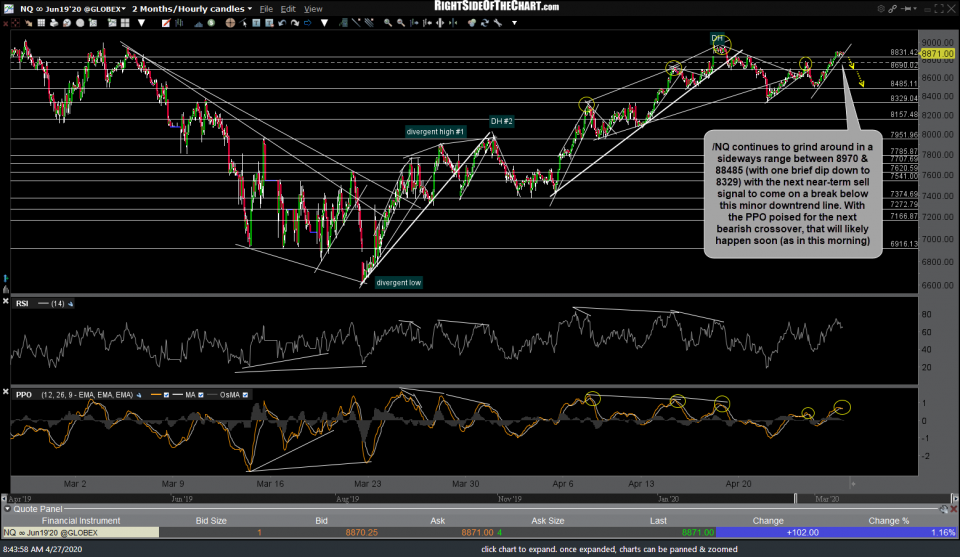
Task: Collapse the Quote Panel expander
Action: [7, 509]
